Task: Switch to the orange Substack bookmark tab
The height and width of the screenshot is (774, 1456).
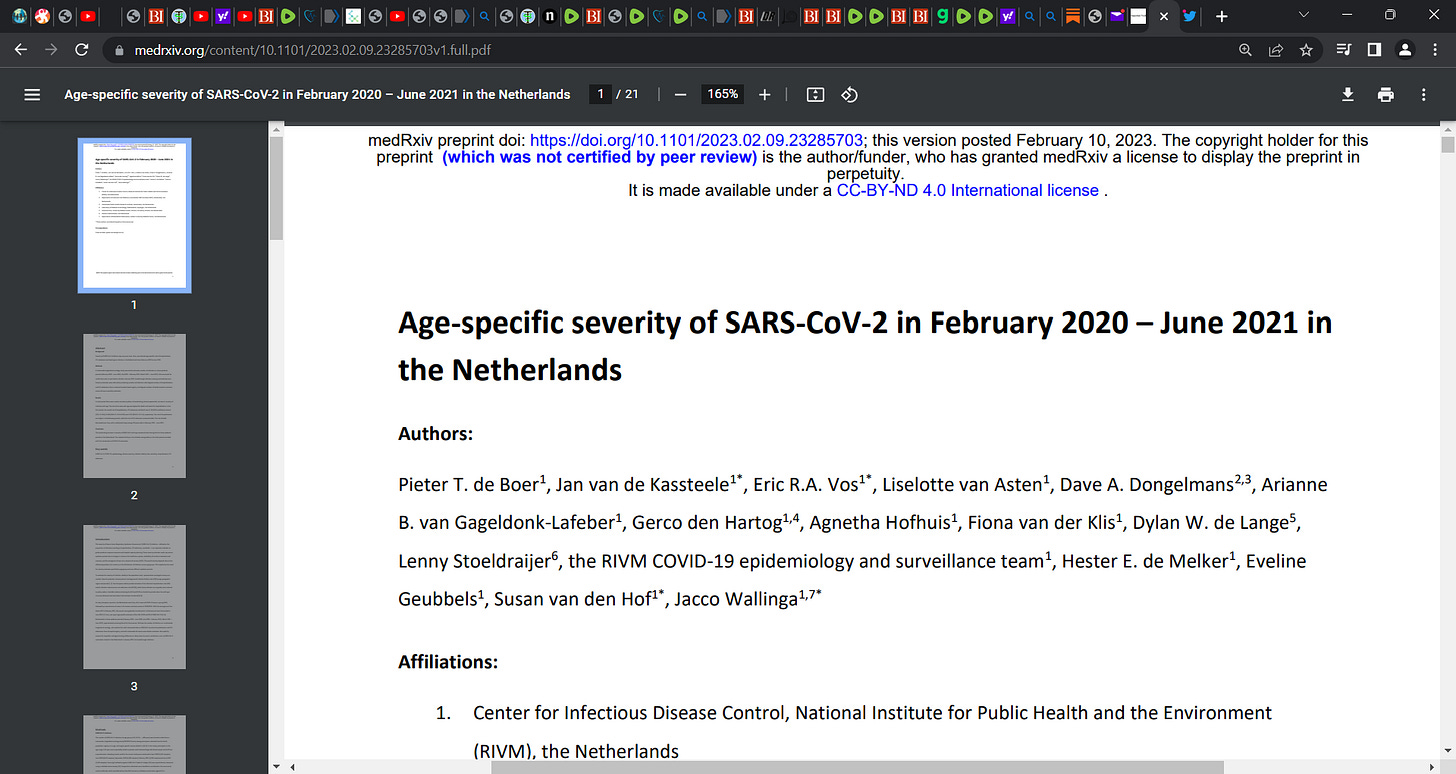Action: pyautogui.click(x=1072, y=16)
